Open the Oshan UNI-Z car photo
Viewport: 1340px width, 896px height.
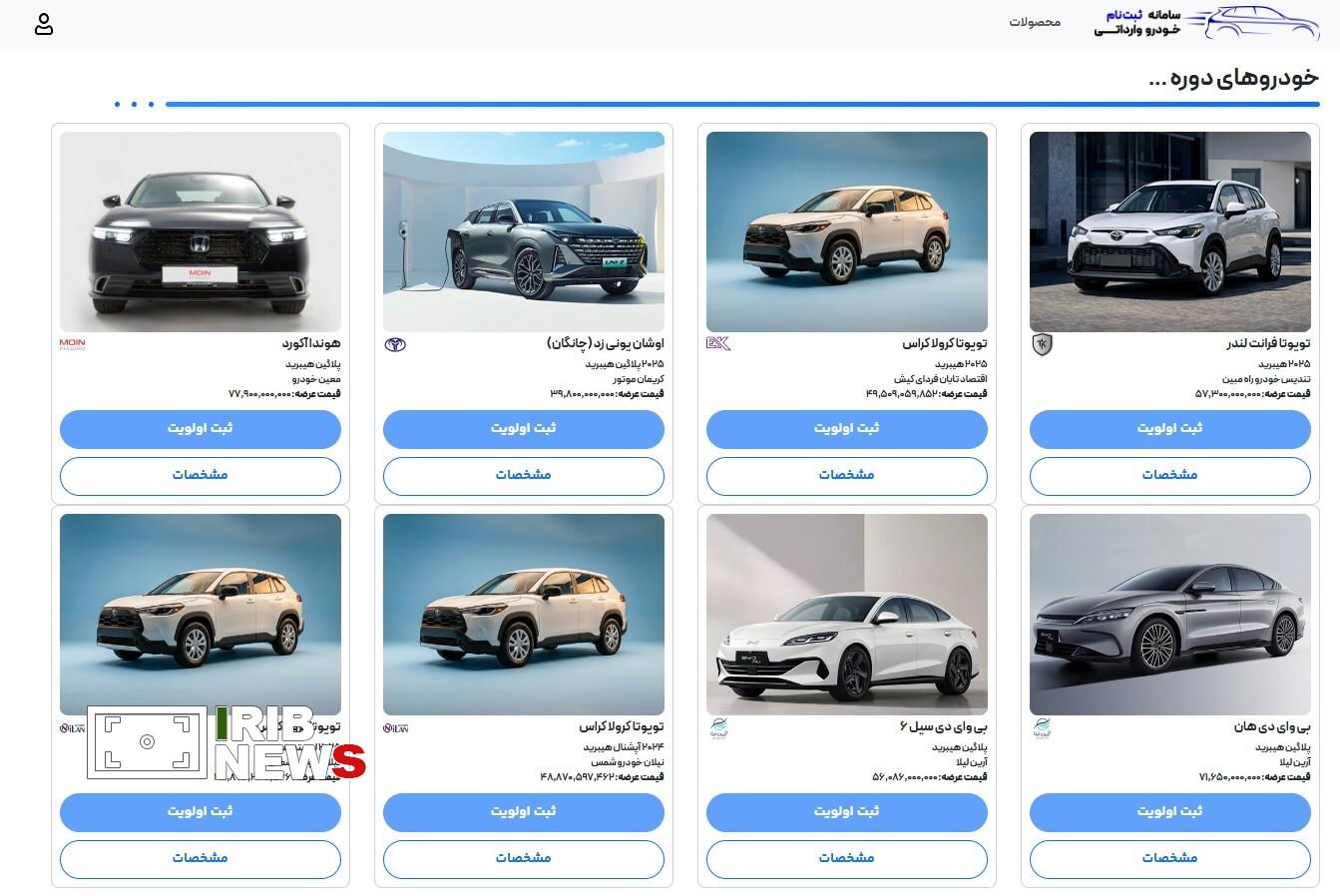pos(523,231)
